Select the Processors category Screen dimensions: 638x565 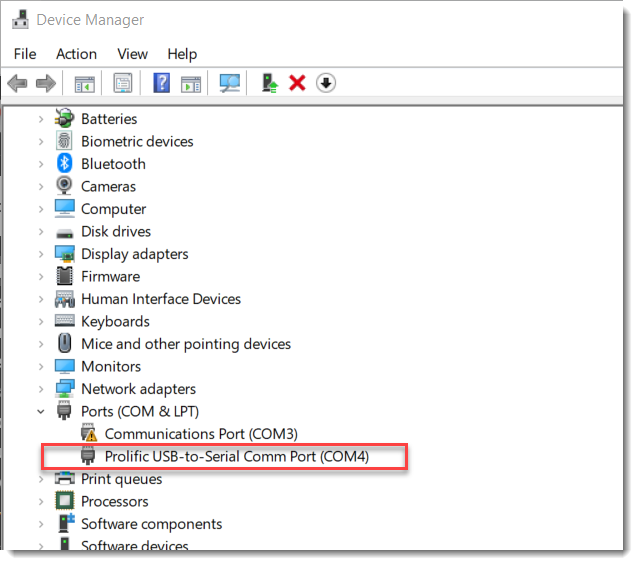(x=114, y=501)
